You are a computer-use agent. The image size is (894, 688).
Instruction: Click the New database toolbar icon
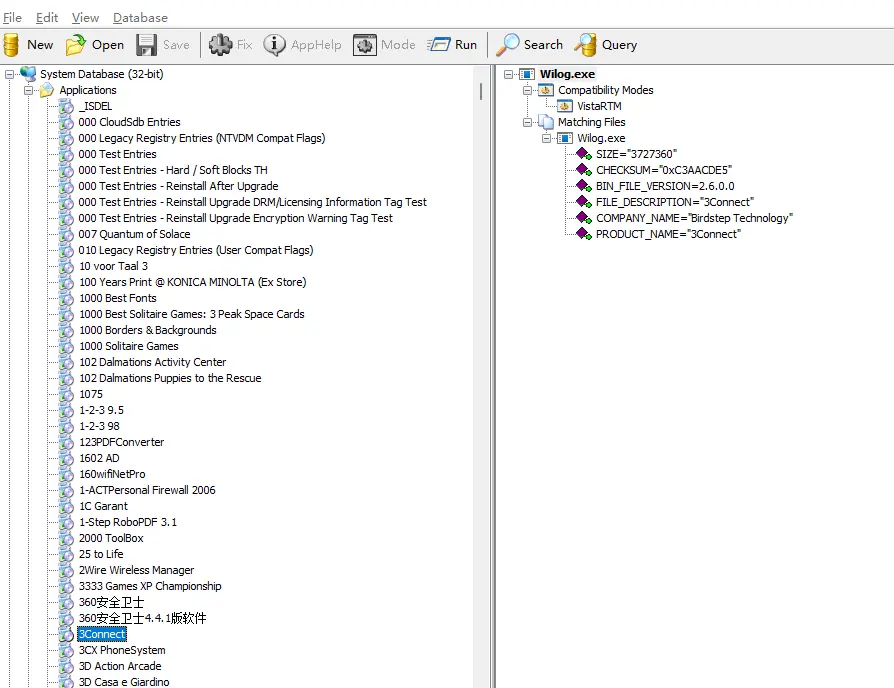(11, 45)
